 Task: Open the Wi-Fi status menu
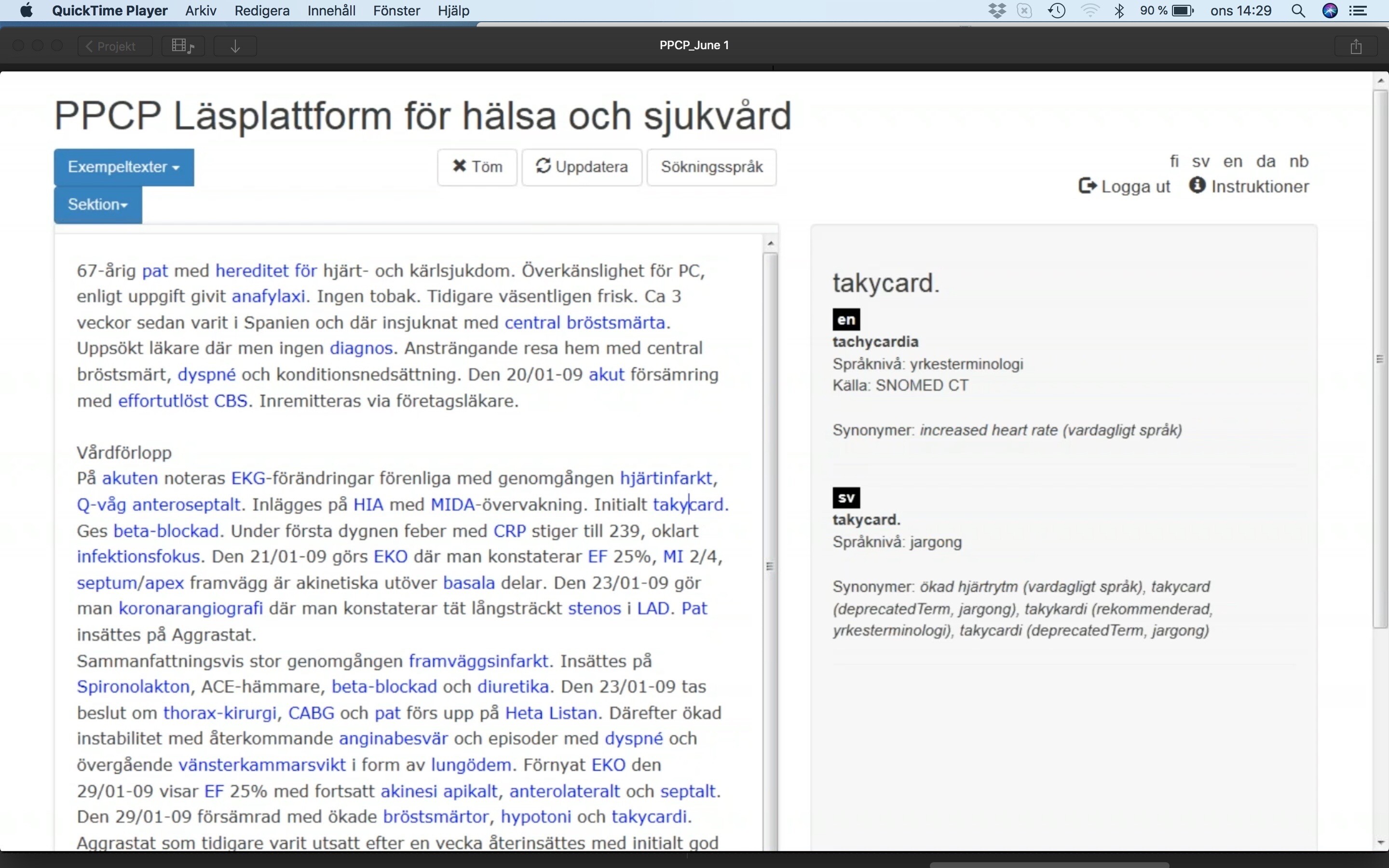[1089, 10]
